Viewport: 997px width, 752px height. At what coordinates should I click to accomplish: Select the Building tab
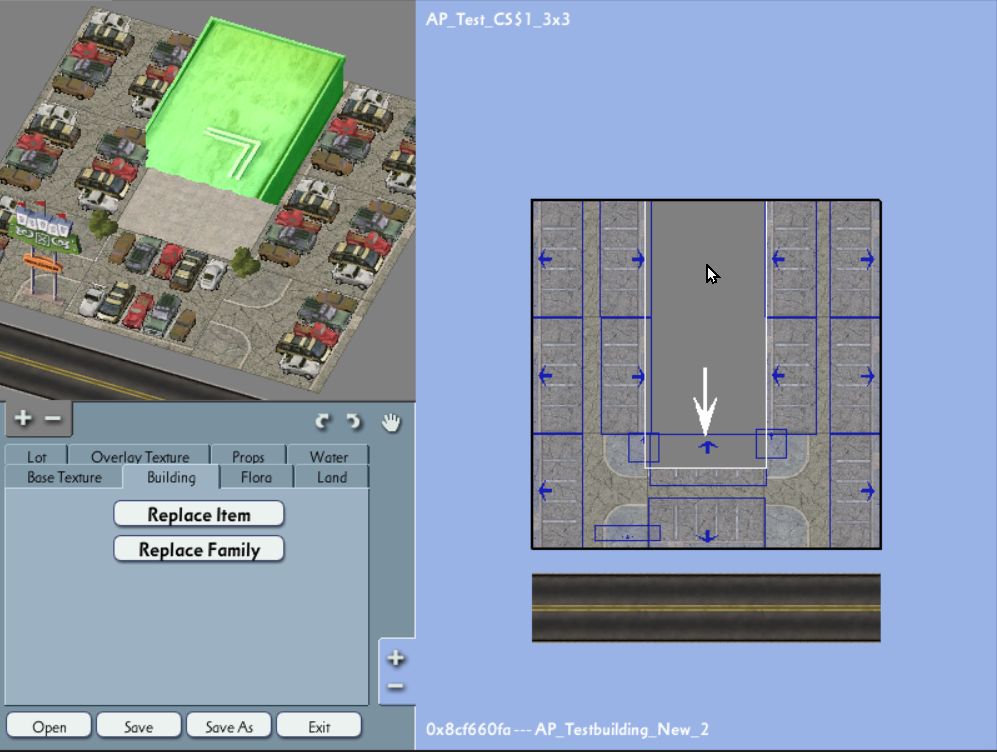(171, 477)
